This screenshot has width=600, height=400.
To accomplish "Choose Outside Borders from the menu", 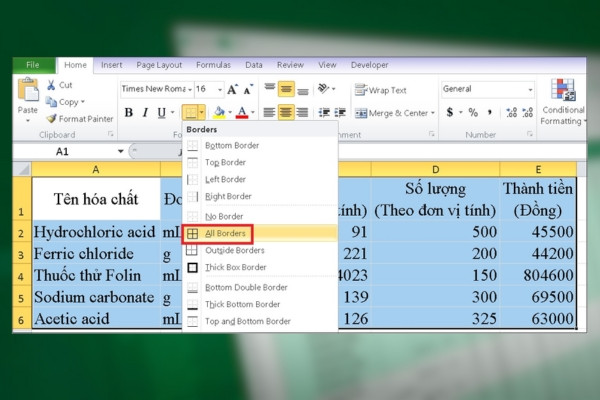I will (260, 250).
